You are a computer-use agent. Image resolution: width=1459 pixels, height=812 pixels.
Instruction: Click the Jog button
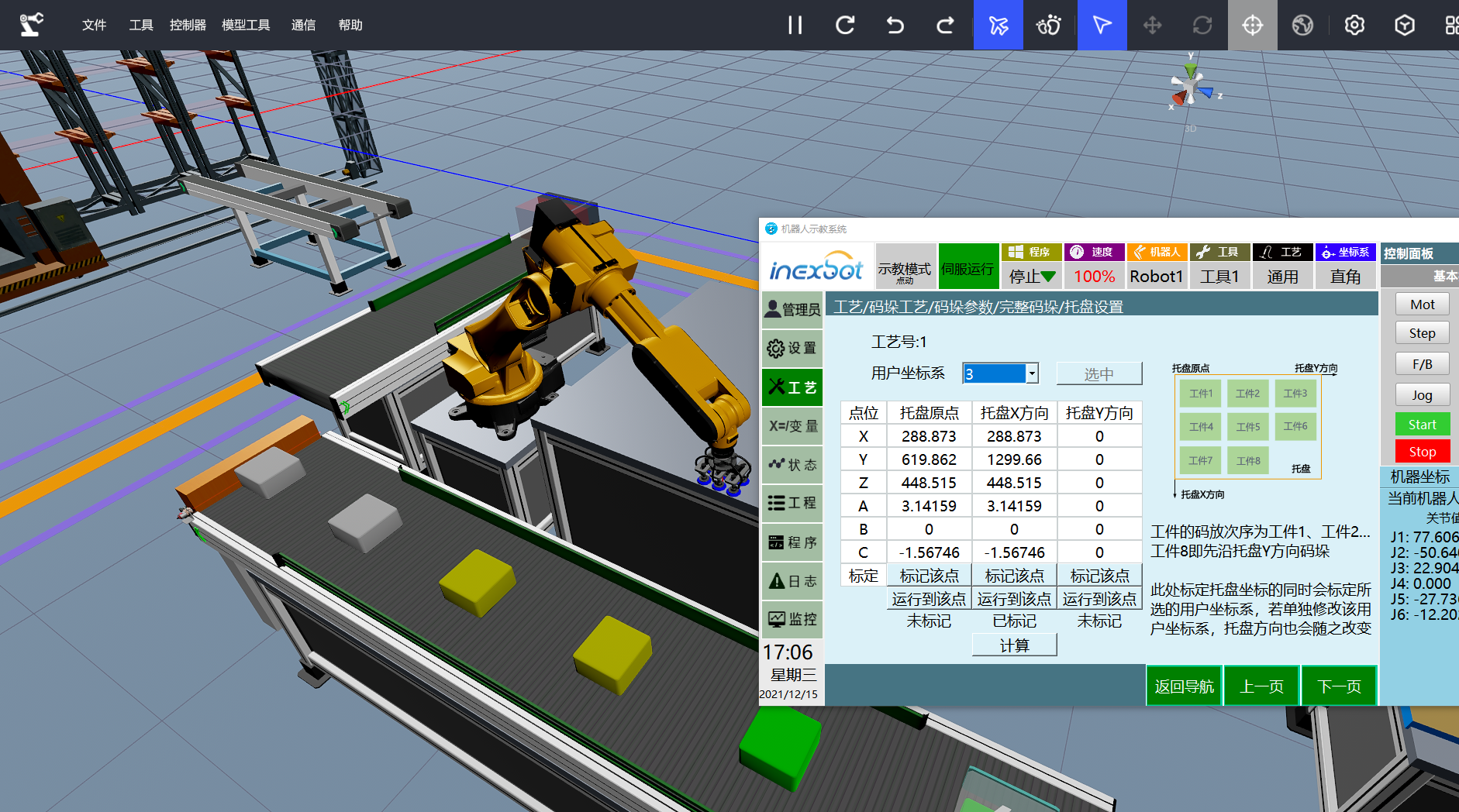(1422, 395)
